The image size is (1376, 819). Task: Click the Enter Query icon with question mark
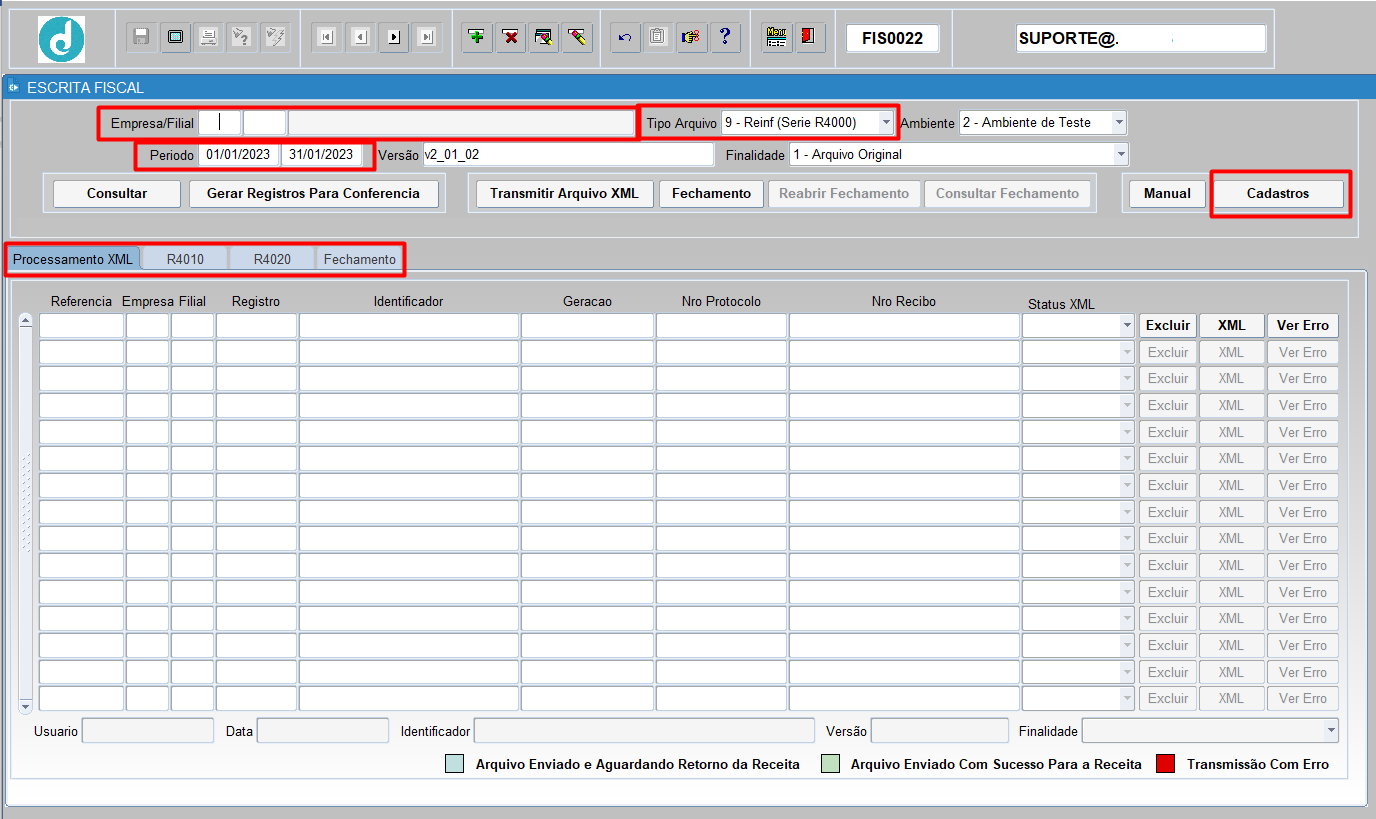coord(241,37)
